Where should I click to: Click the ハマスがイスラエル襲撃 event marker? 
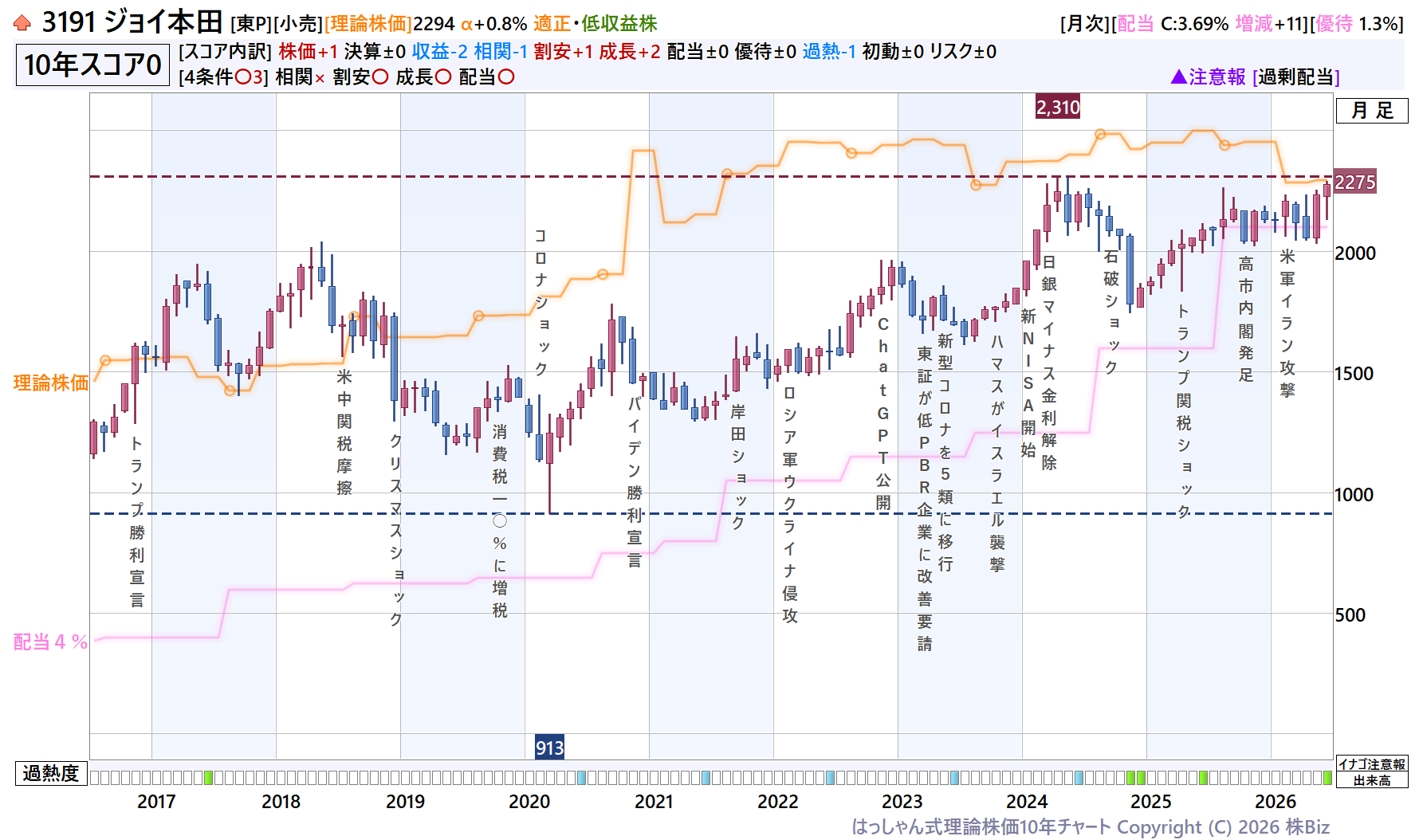(x=997, y=453)
